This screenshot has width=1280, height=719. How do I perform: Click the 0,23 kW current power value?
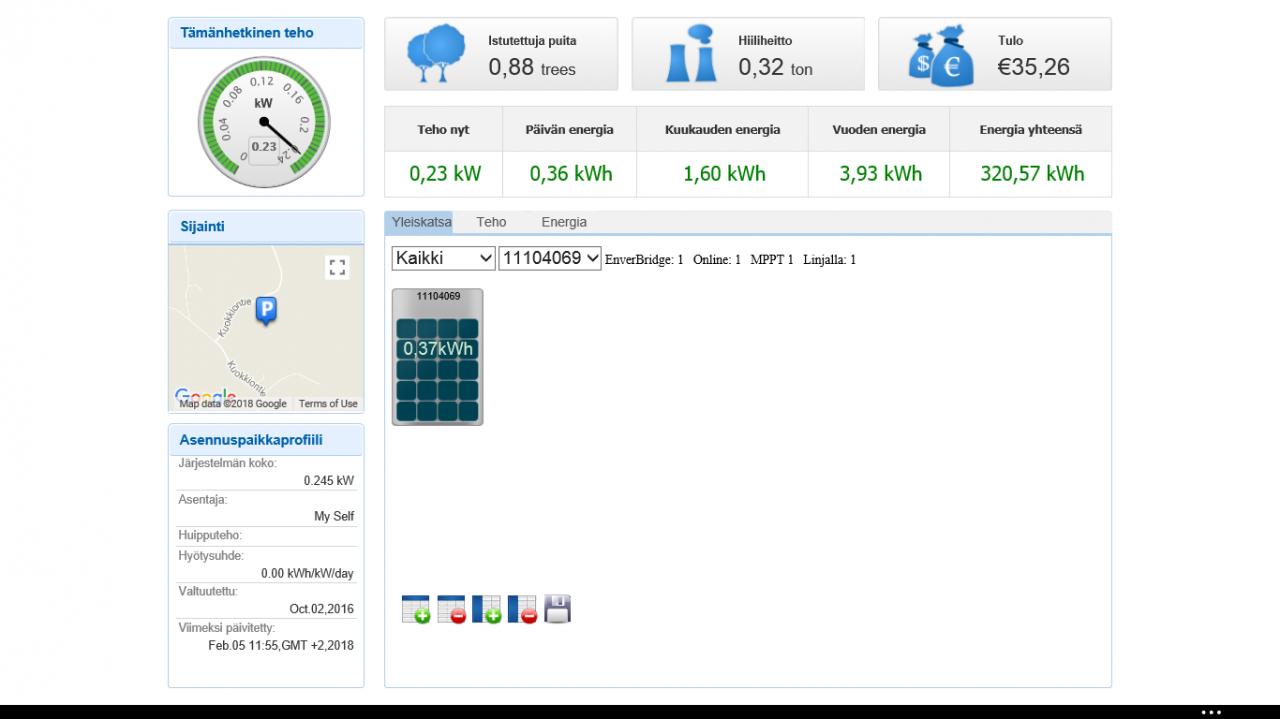(x=445, y=174)
